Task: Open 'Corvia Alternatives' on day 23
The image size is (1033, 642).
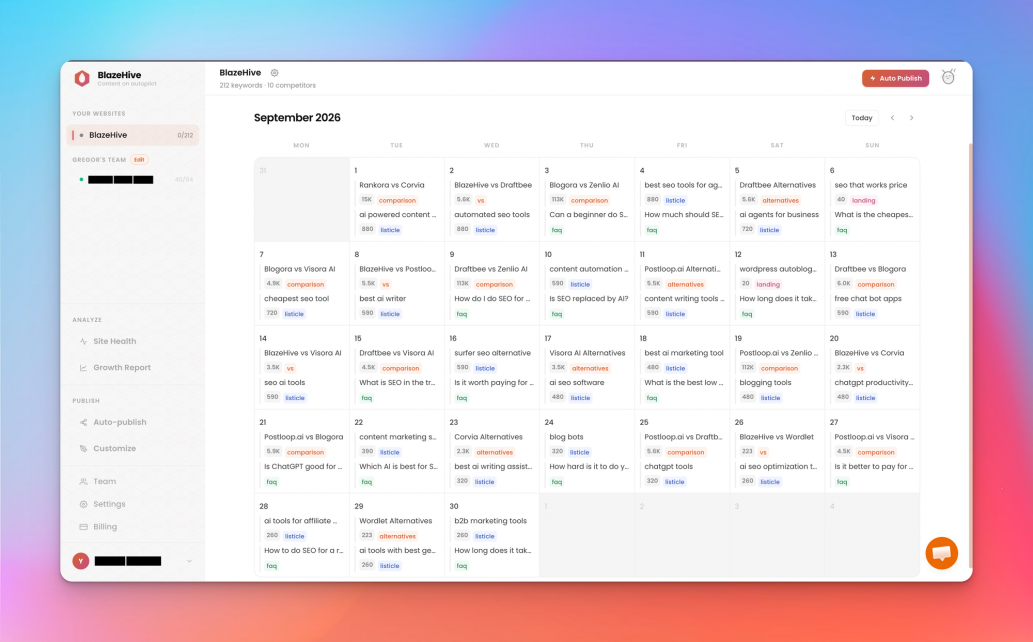Action: (488, 437)
